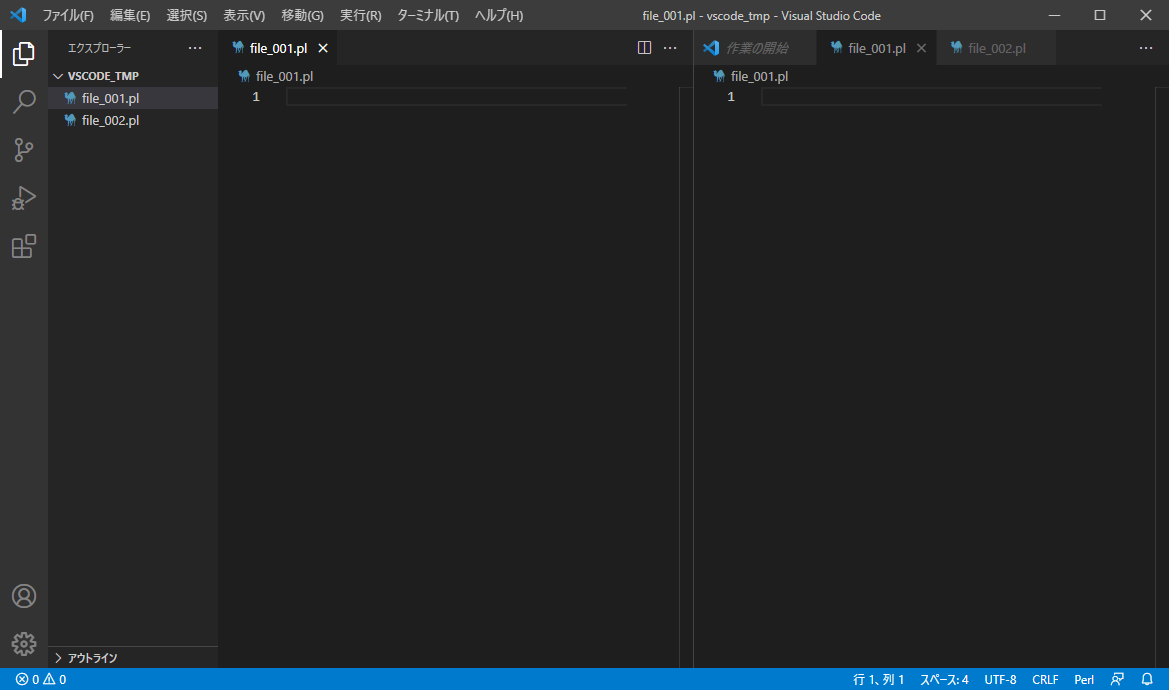Image resolution: width=1169 pixels, height=690 pixels.
Task: Open the Explorer view in activity bar
Action: 24,54
